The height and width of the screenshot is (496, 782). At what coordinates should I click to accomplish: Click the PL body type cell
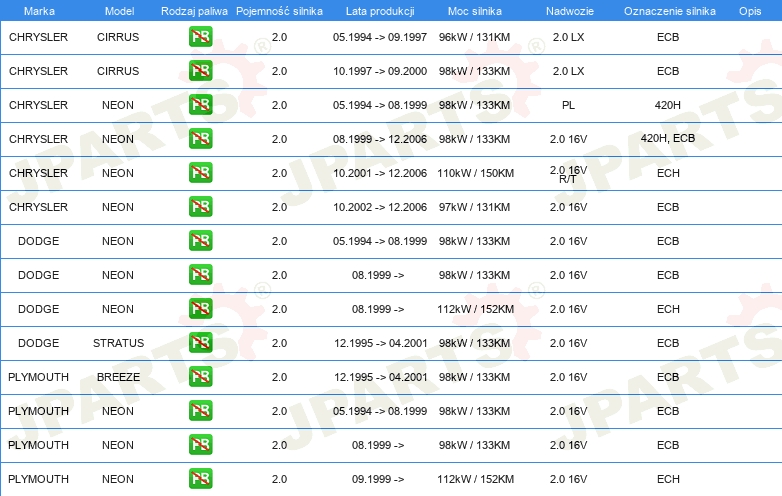[x=568, y=105]
